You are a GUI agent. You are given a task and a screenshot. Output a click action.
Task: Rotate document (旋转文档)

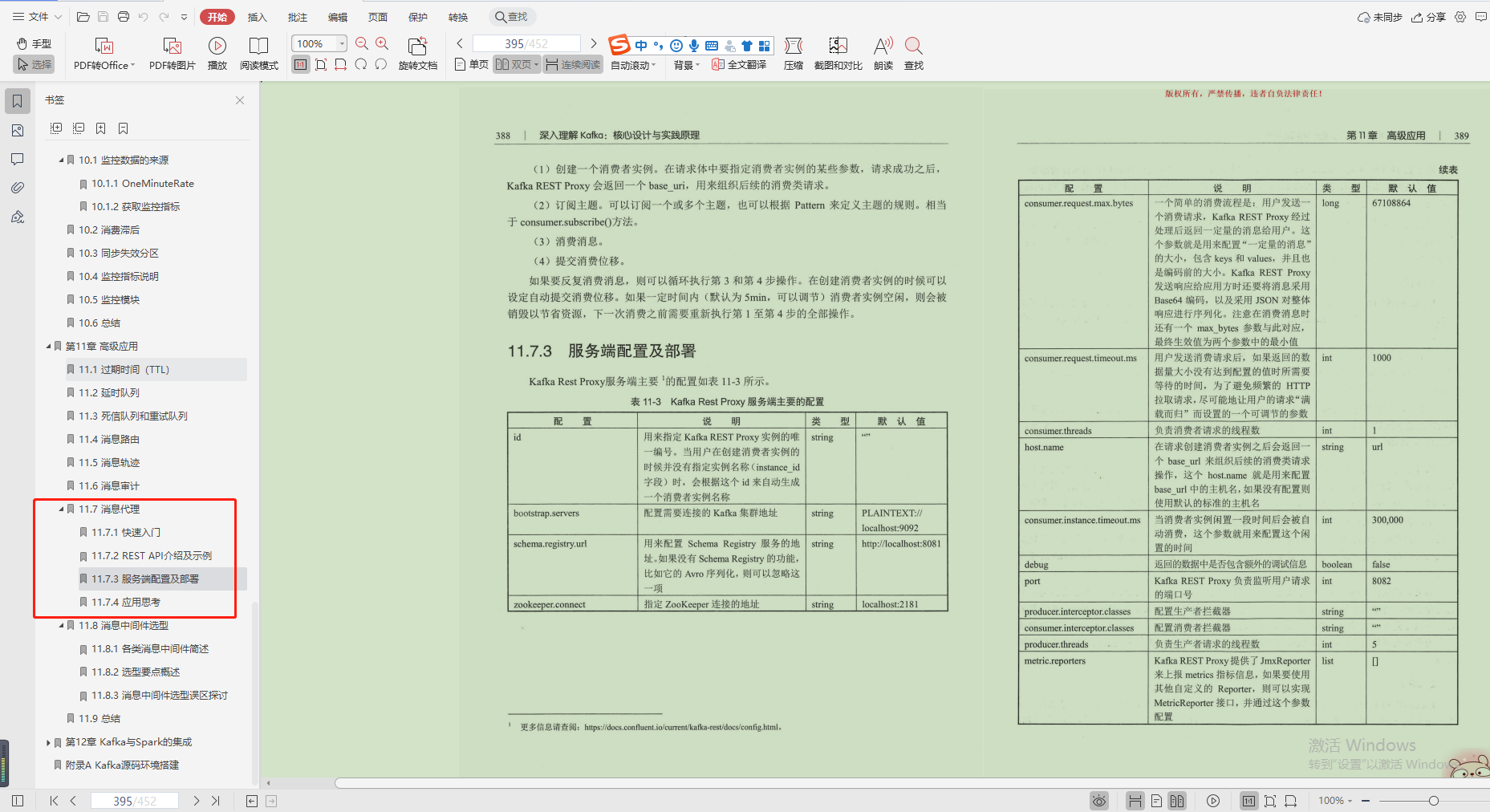pyautogui.click(x=418, y=54)
